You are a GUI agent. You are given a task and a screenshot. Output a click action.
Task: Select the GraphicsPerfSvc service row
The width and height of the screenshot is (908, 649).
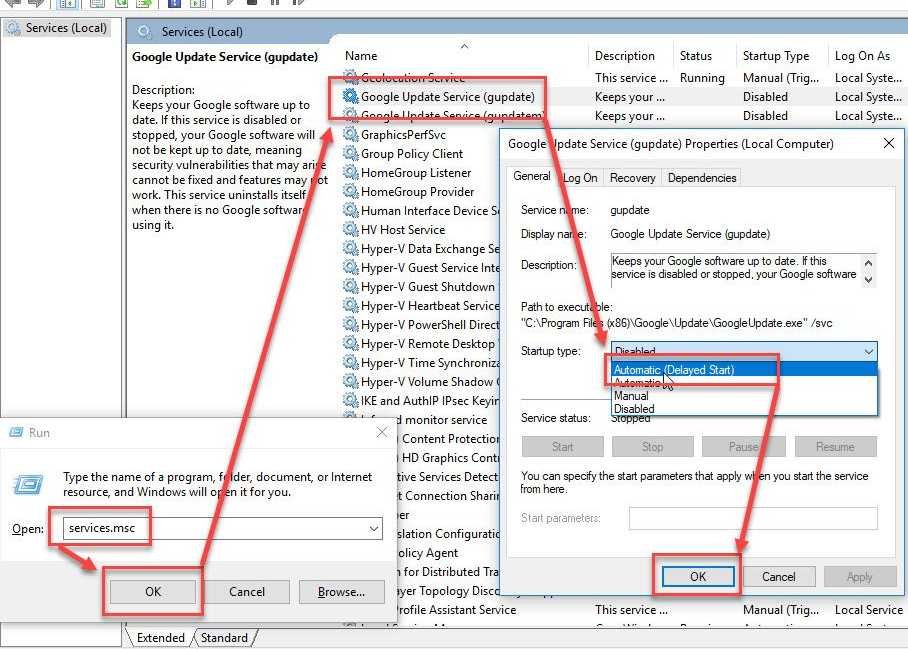[403, 134]
